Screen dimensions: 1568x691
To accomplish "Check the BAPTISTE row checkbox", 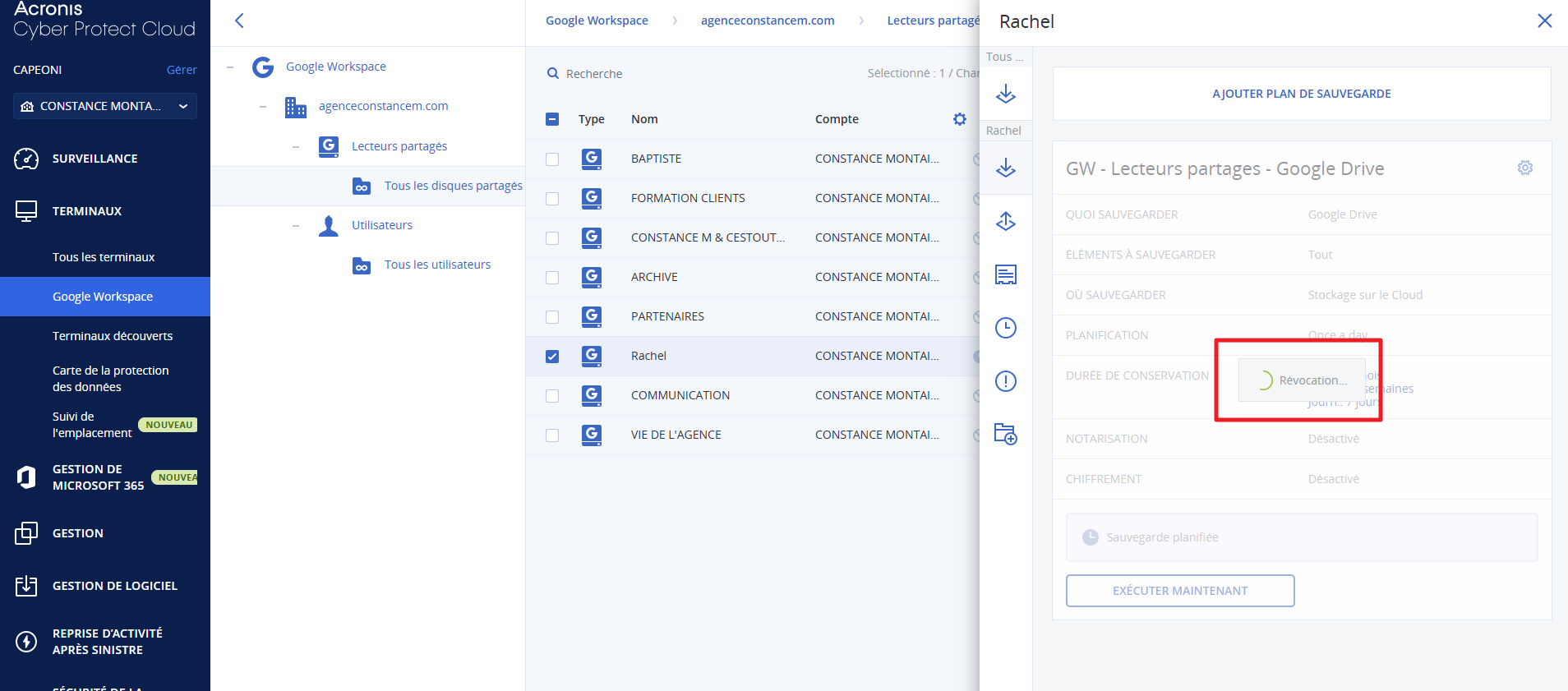I will 552,159.
